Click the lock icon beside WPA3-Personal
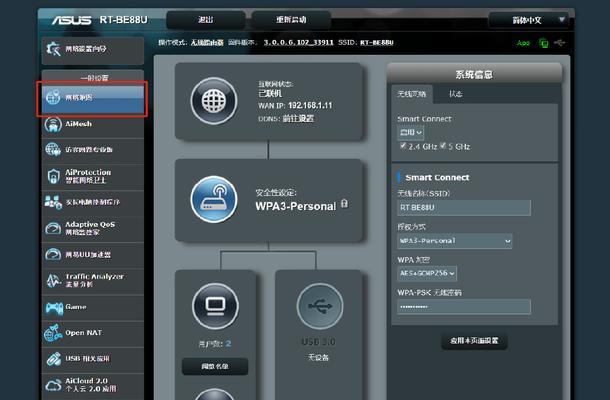Image resolution: width=610 pixels, height=400 pixels. tap(344, 204)
